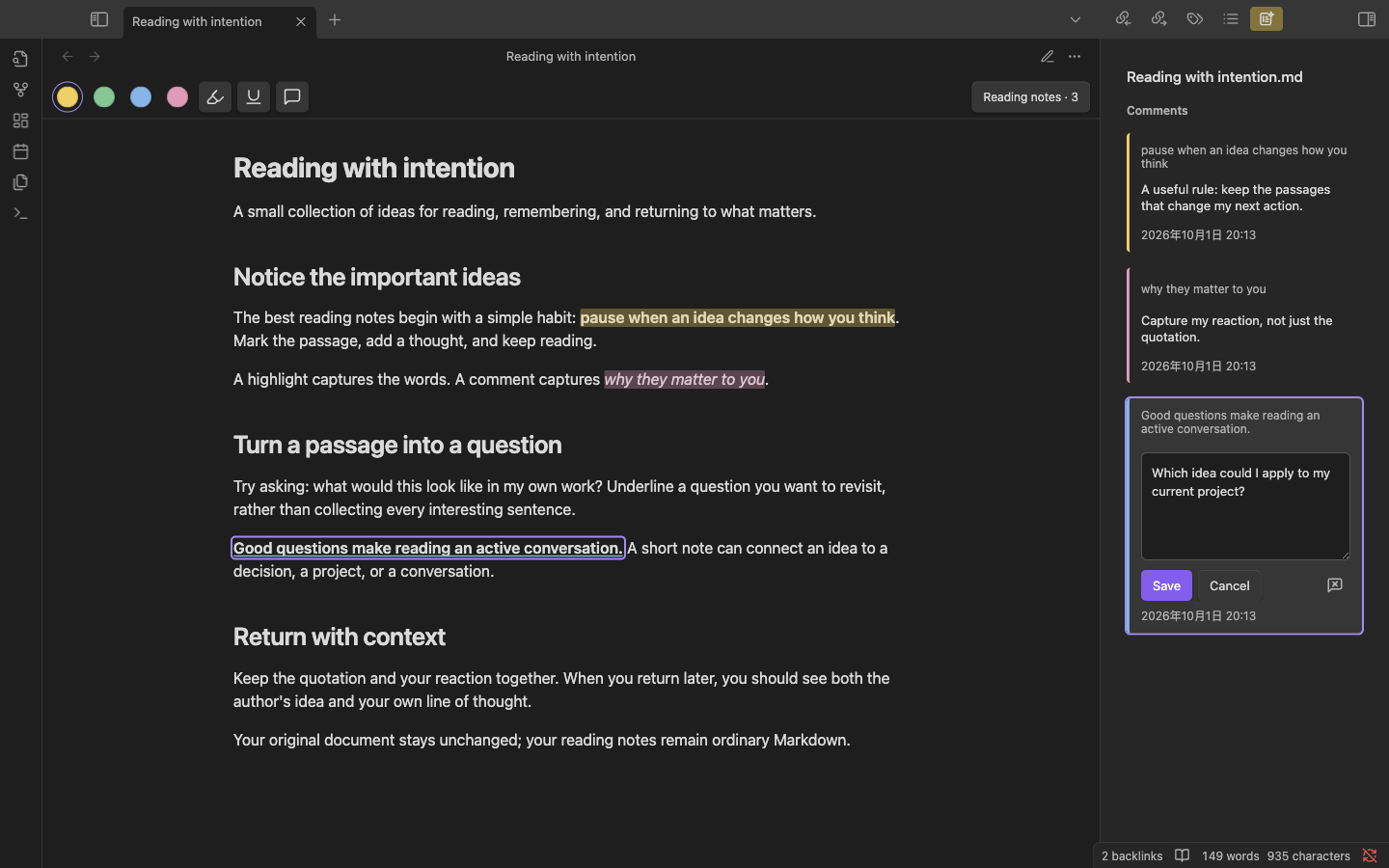Click the templates copy-files ribbon icon
Image resolution: width=1389 pixels, height=868 pixels.
pos(20,182)
